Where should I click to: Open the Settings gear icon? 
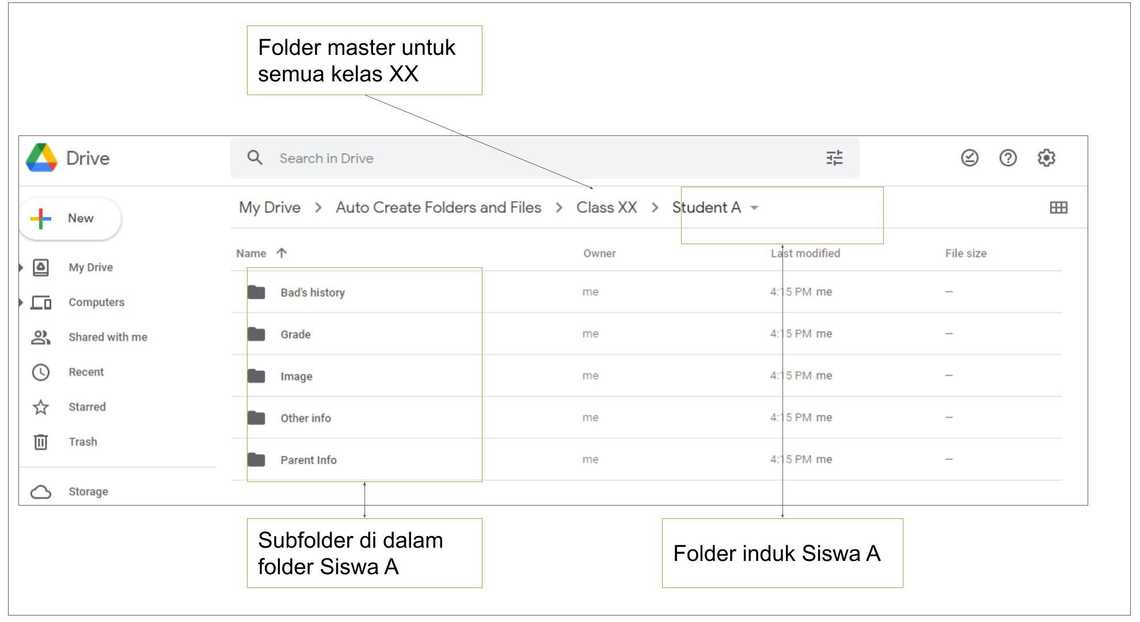point(1046,158)
